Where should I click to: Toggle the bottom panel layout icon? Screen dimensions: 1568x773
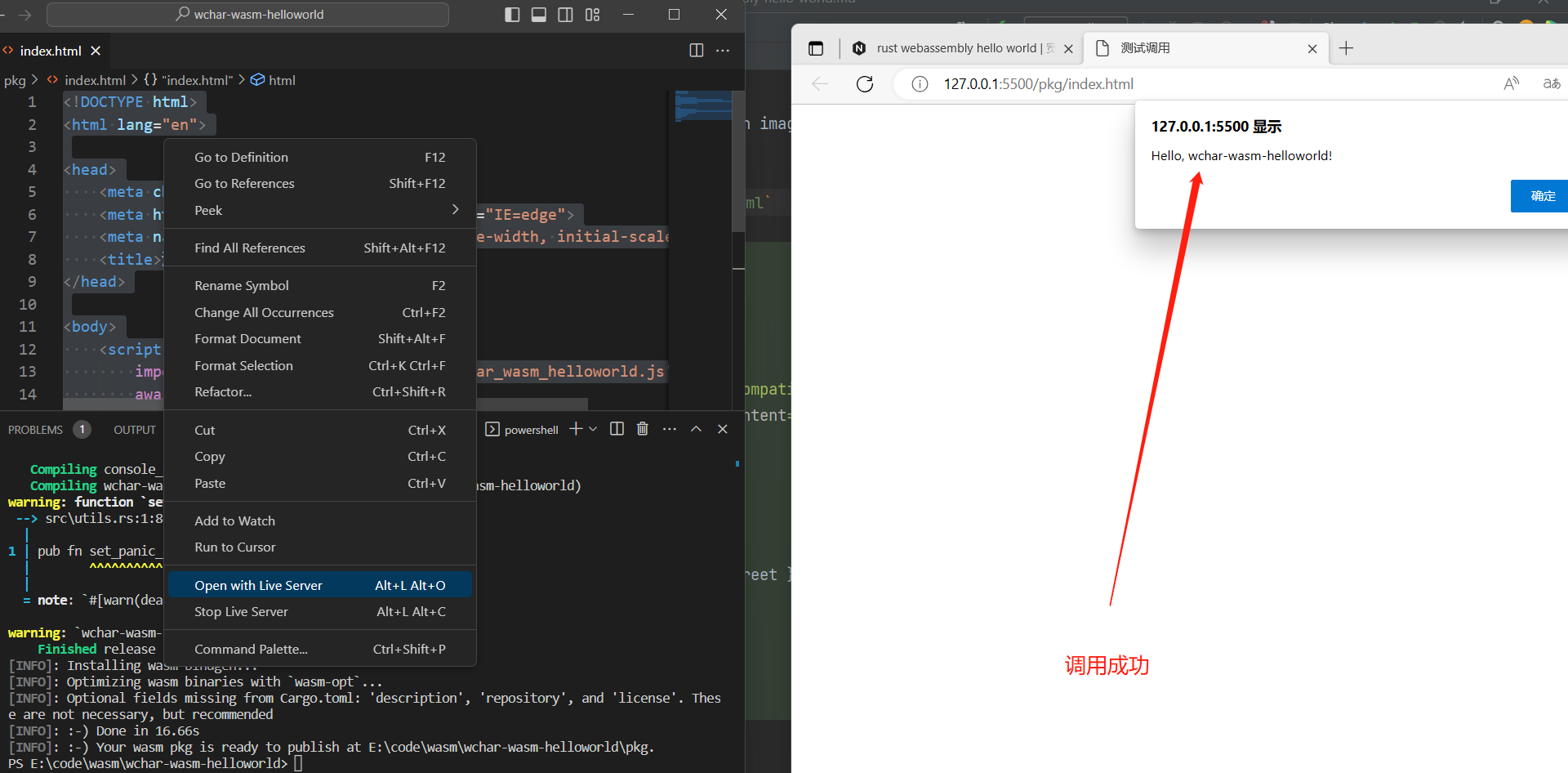pos(539,15)
